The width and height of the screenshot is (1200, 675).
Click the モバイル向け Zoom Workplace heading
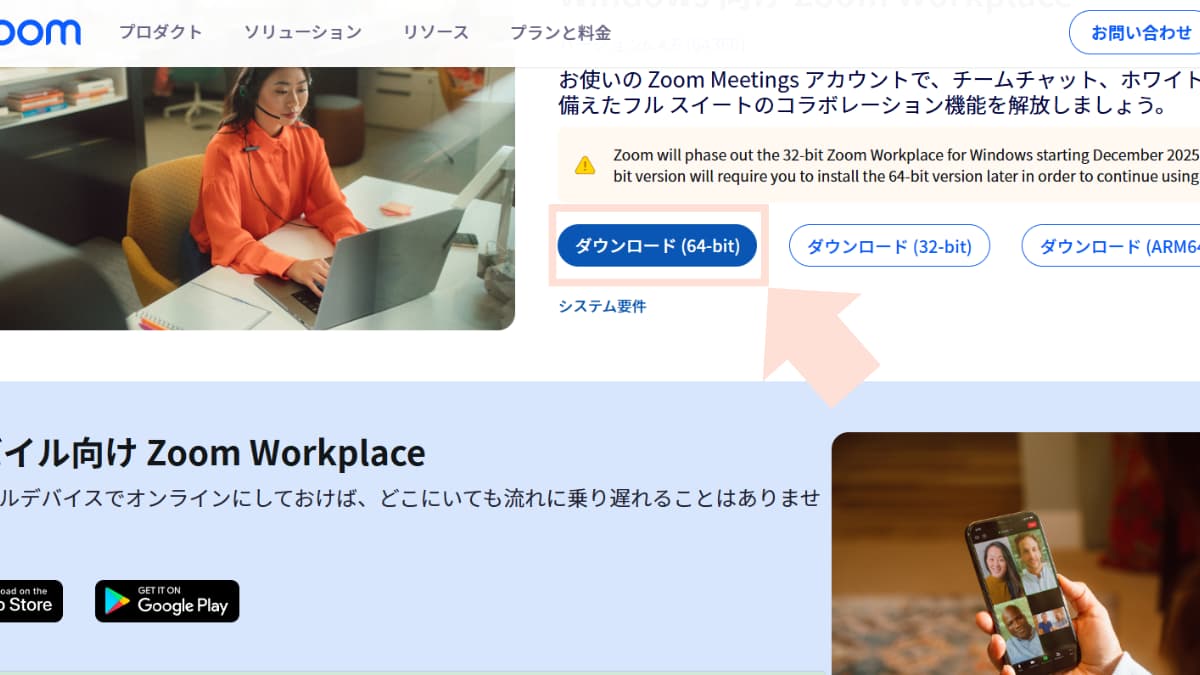[212, 453]
